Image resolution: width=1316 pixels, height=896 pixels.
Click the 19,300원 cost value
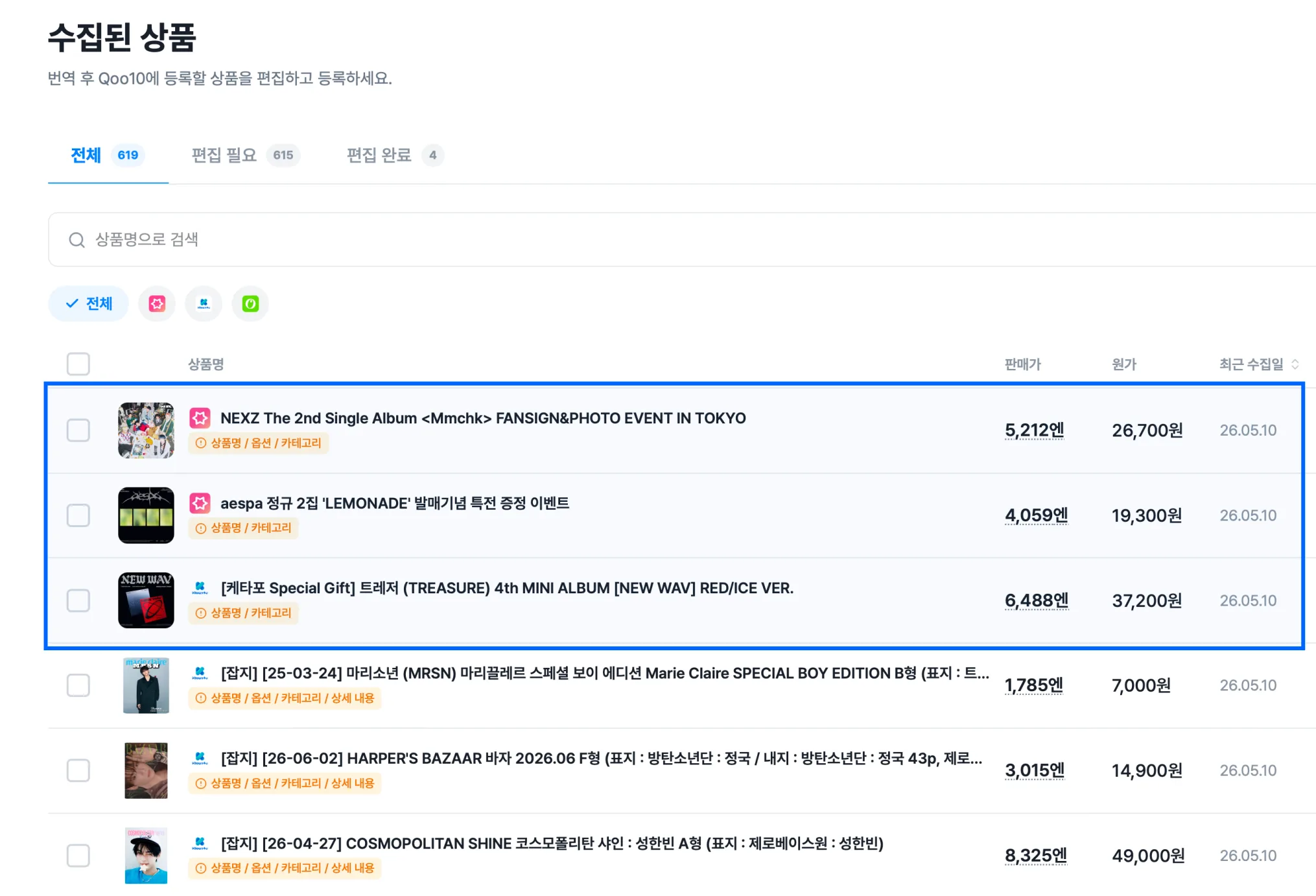point(1147,515)
